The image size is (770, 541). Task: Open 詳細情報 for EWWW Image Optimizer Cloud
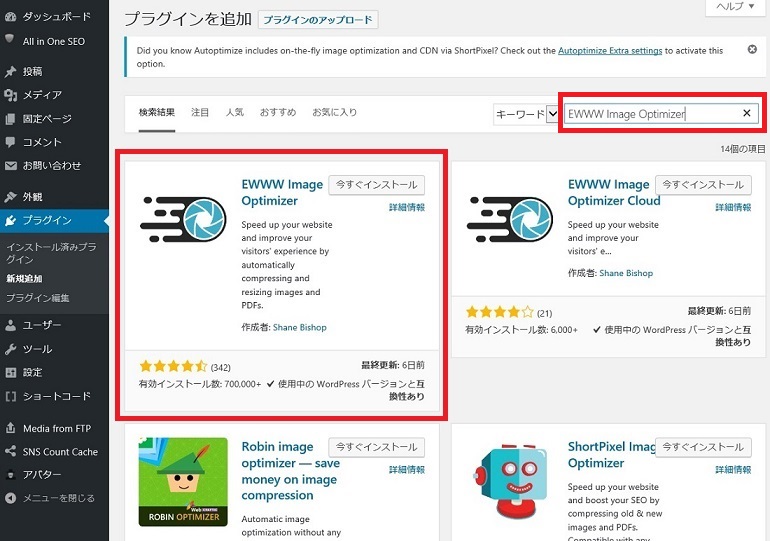pos(732,208)
